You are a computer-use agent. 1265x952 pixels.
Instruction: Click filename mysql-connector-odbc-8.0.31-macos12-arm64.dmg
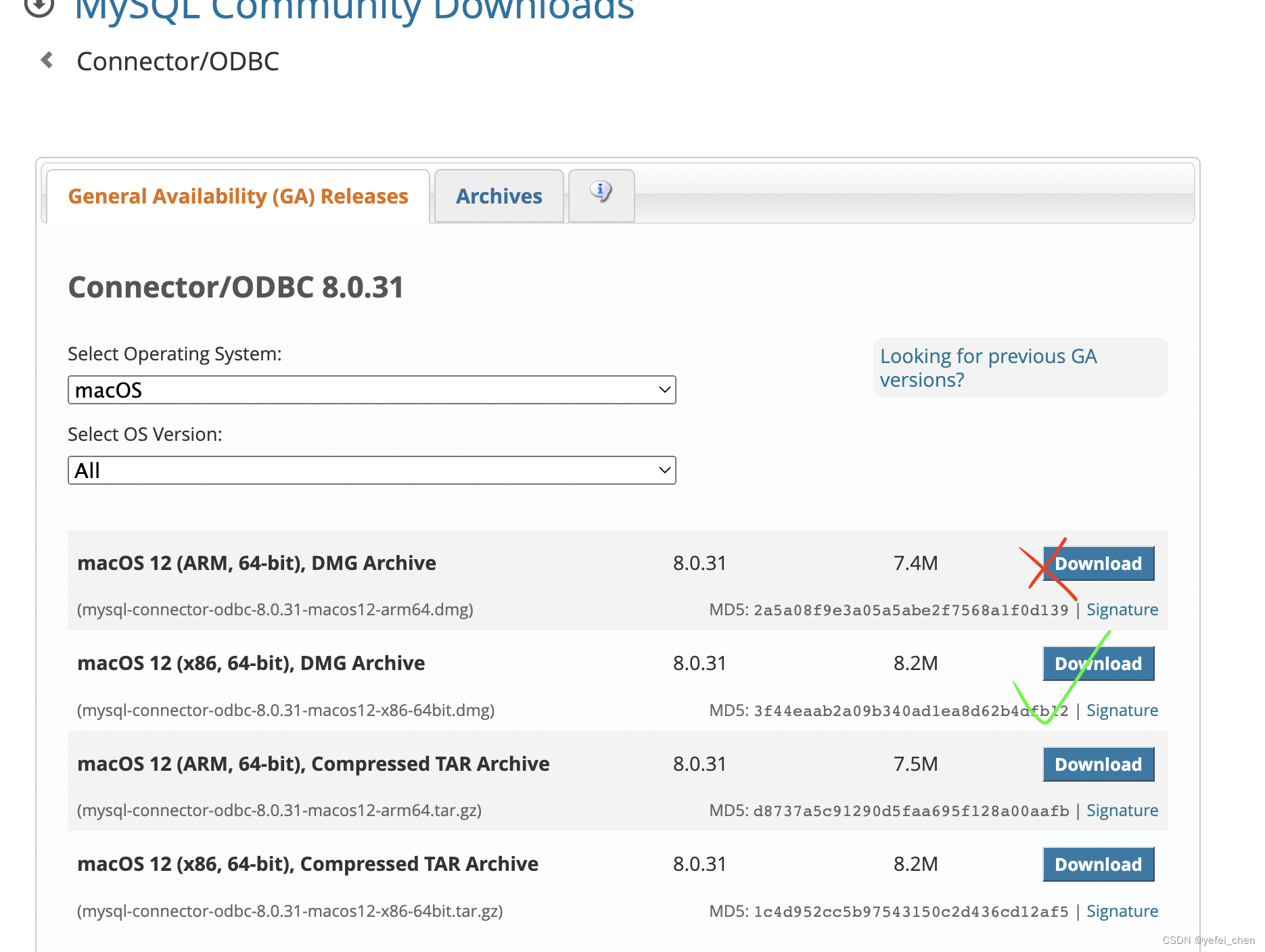pos(275,610)
